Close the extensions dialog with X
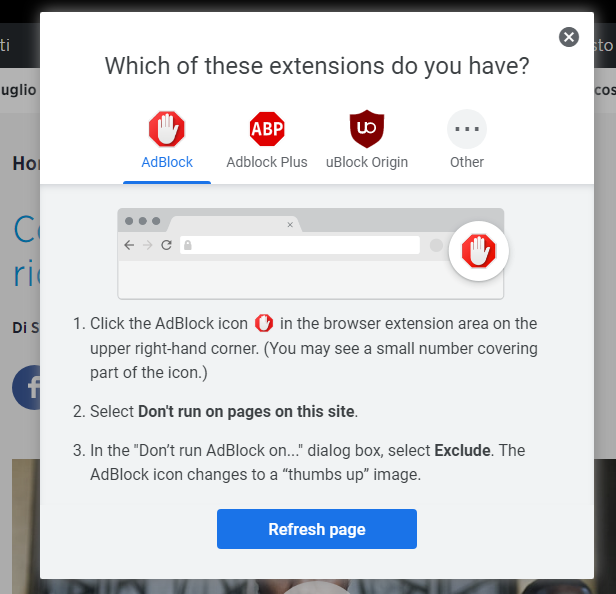 coord(568,37)
